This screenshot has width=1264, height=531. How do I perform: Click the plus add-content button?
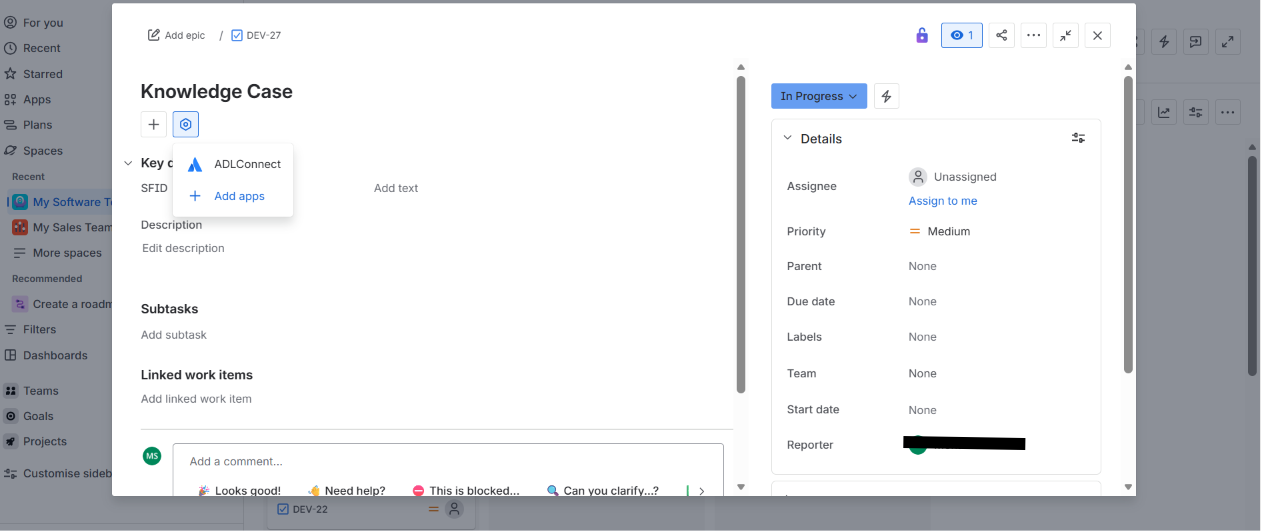[153, 125]
